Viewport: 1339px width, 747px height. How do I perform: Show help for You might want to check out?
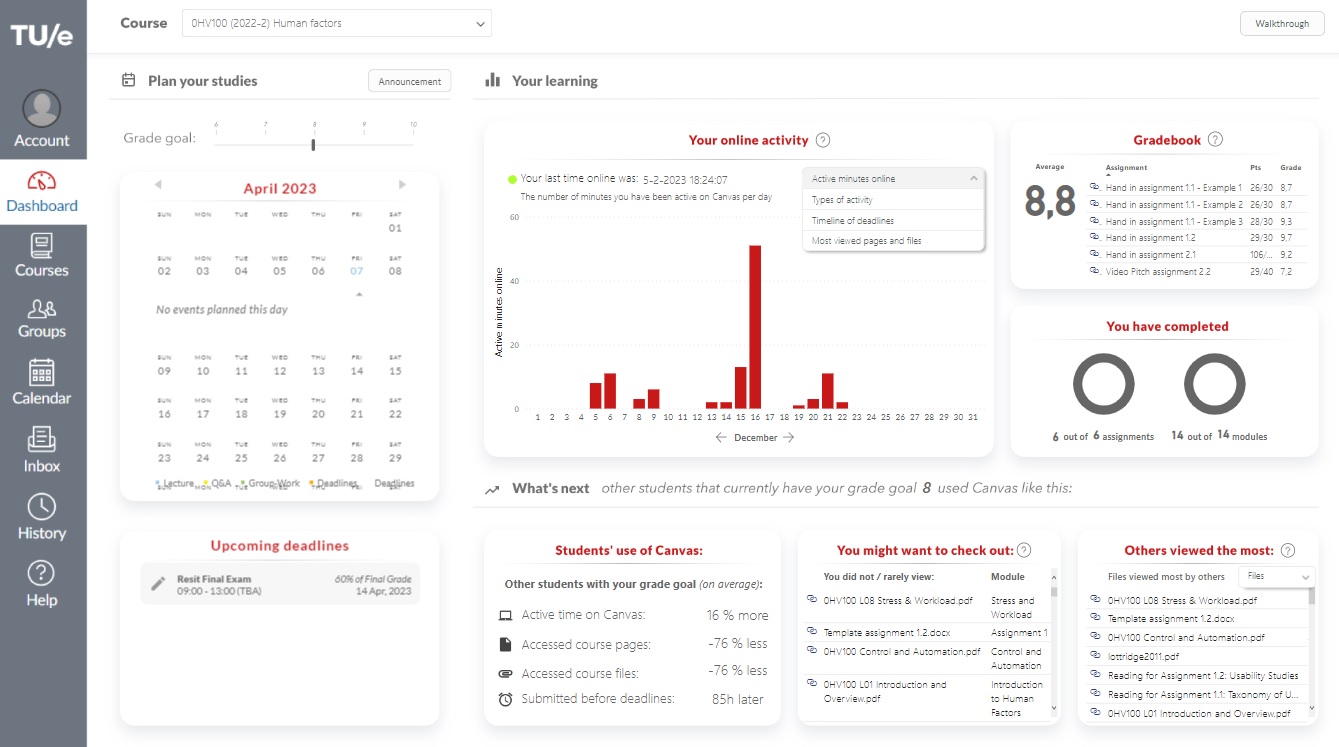1024,550
